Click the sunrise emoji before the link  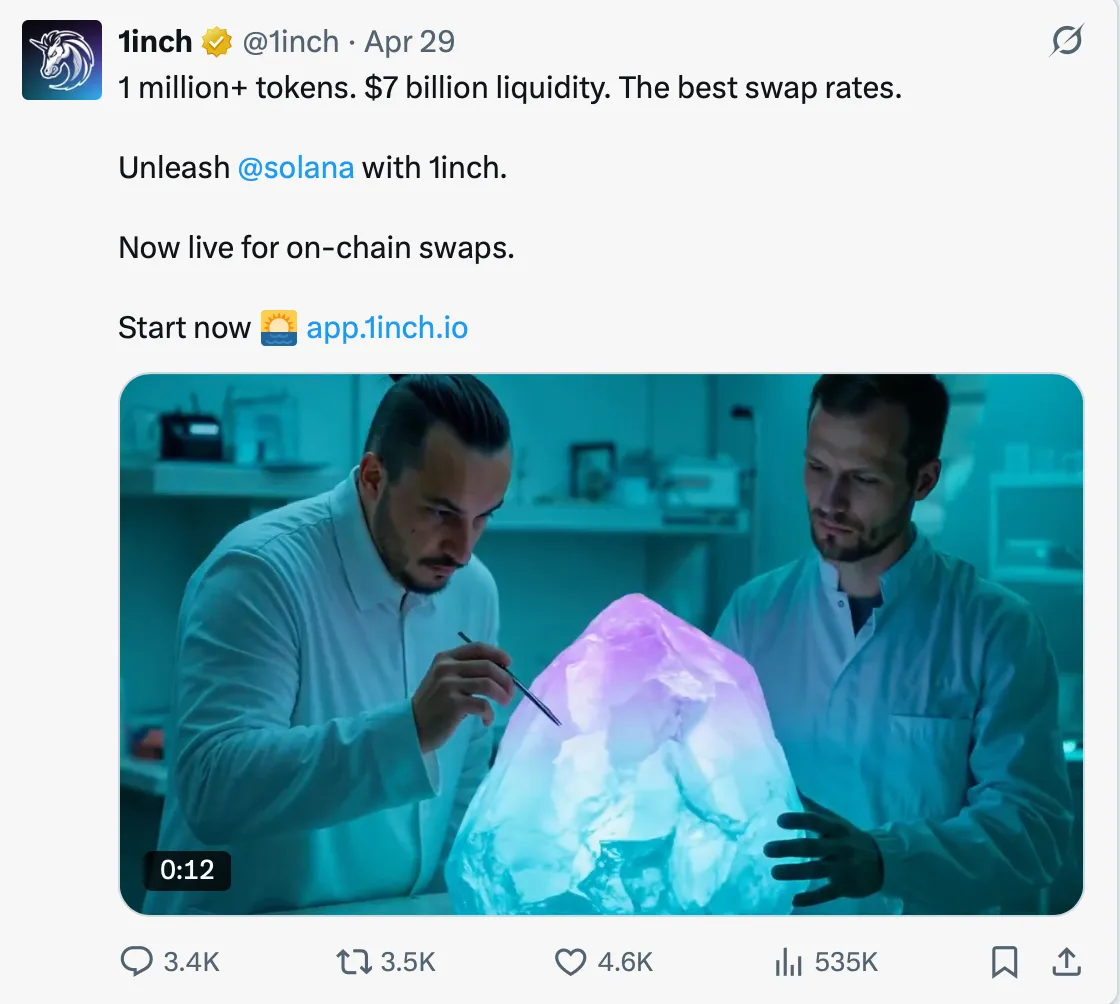tap(279, 327)
